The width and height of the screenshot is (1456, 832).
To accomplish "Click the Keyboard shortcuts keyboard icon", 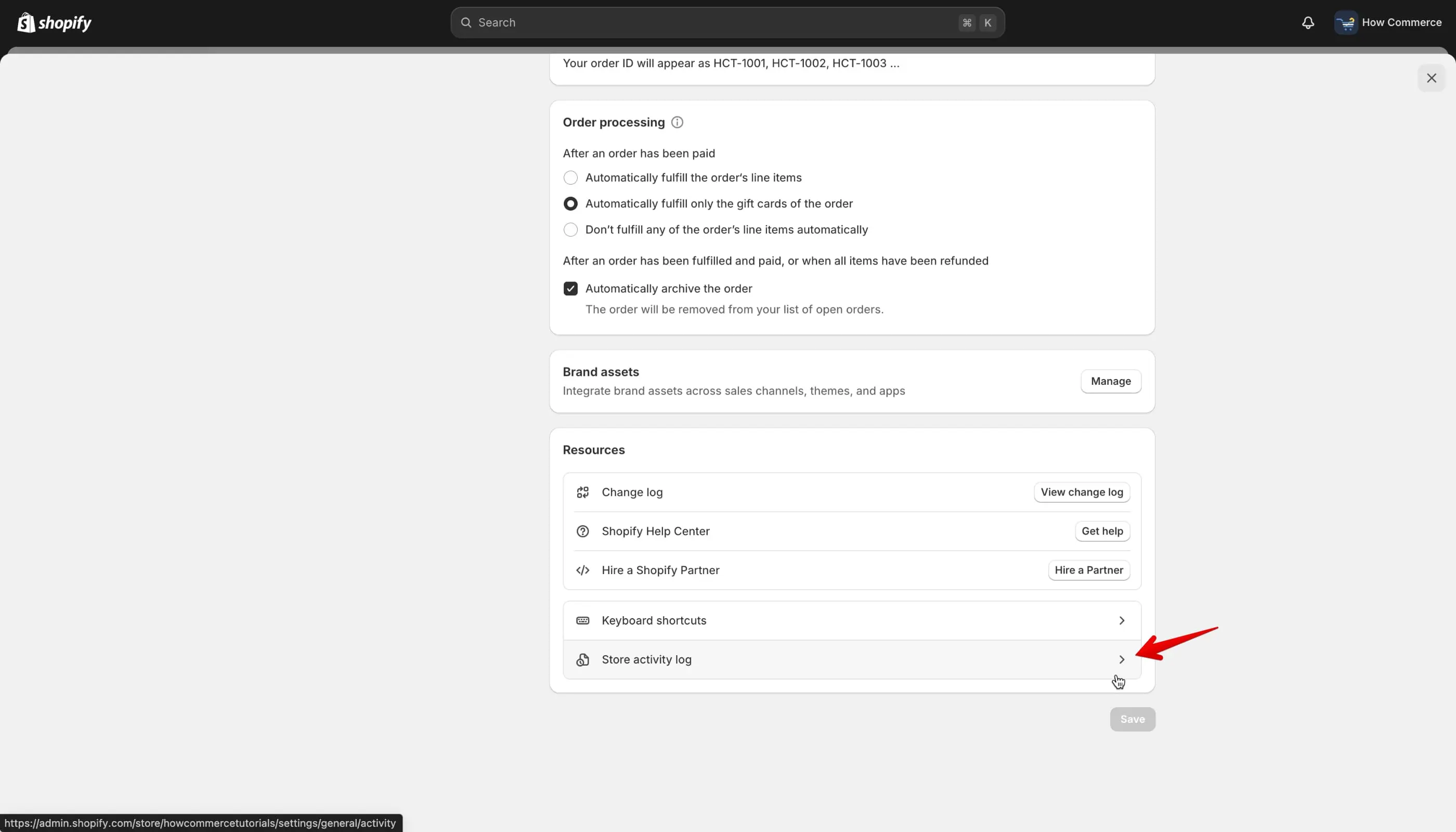I will click(582, 620).
